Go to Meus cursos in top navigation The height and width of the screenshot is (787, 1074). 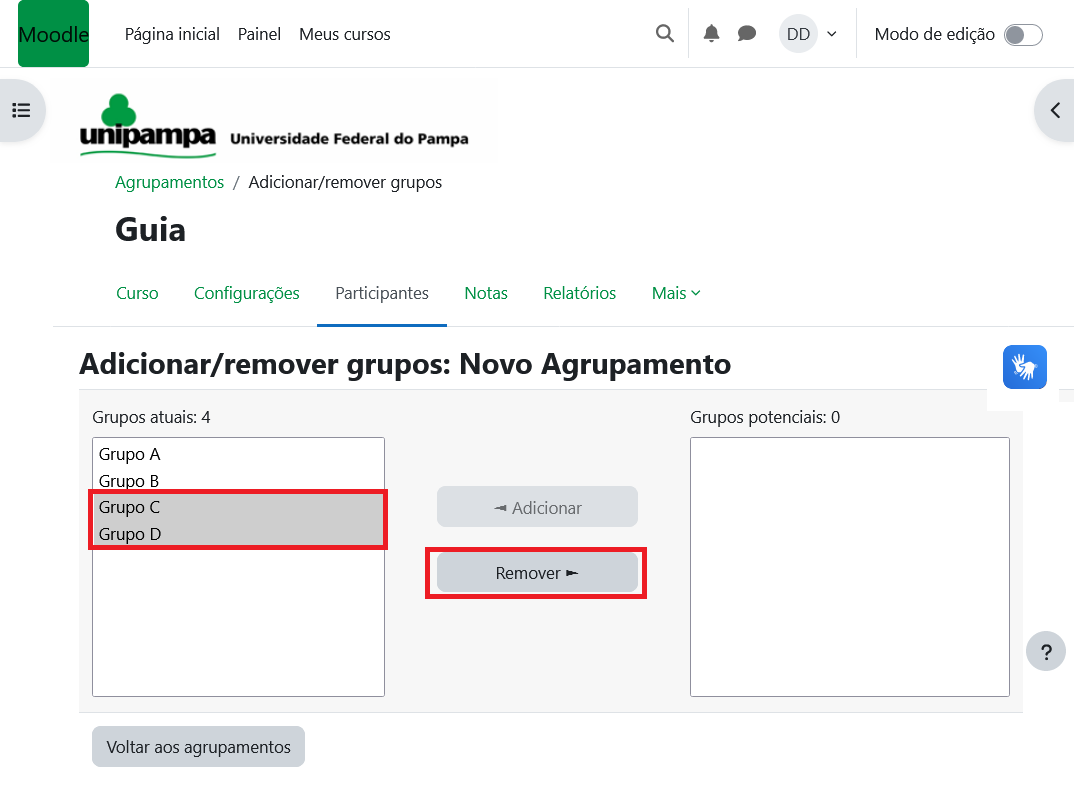click(x=344, y=34)
